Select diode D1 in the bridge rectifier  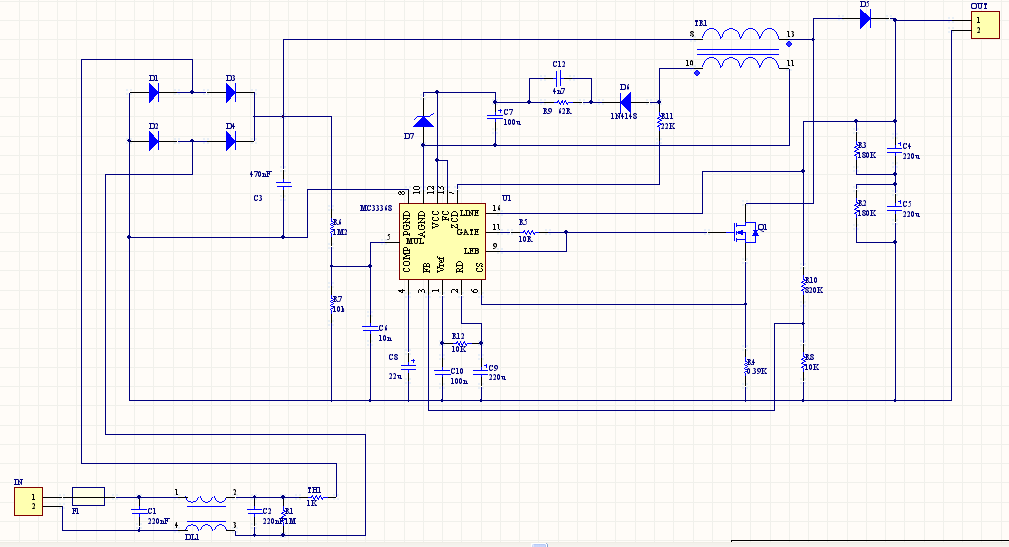pyautogui.click(x=154, y=93)
